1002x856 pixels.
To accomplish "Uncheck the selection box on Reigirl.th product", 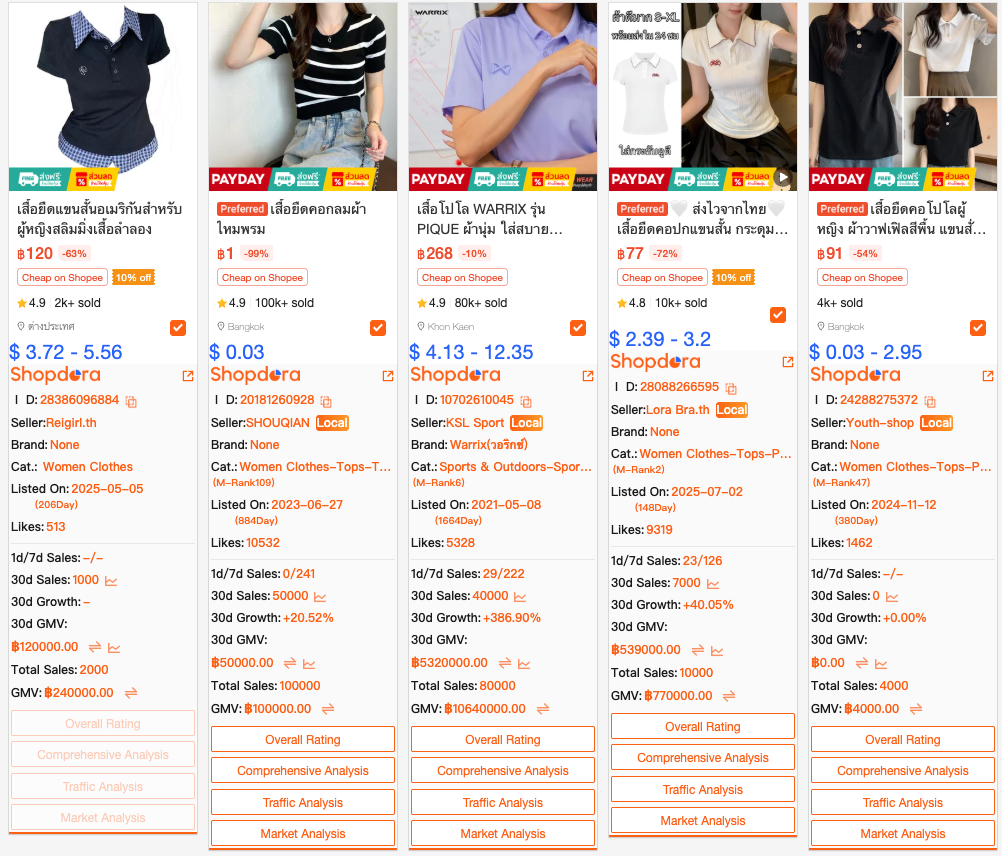I will pyautogui.click(x=178, y=328).
